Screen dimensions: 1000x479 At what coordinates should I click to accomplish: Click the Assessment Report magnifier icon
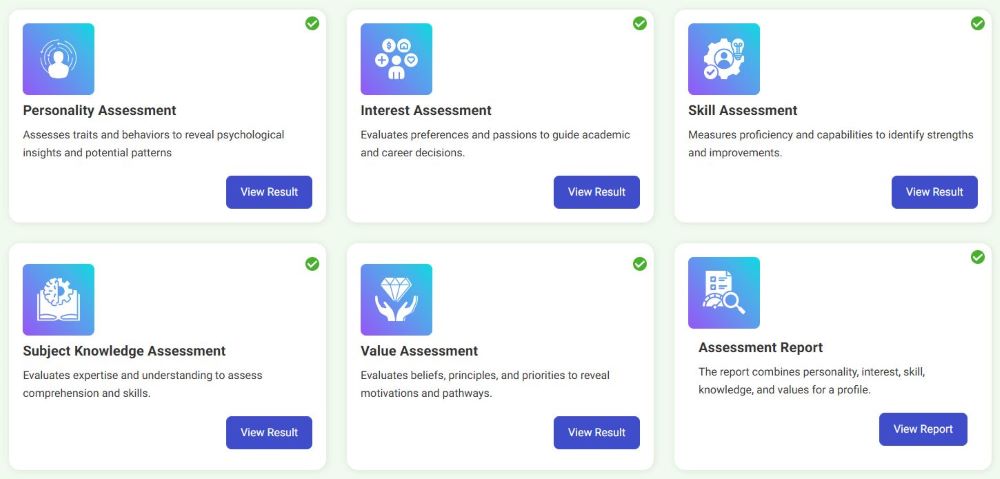tap(724, 293)
